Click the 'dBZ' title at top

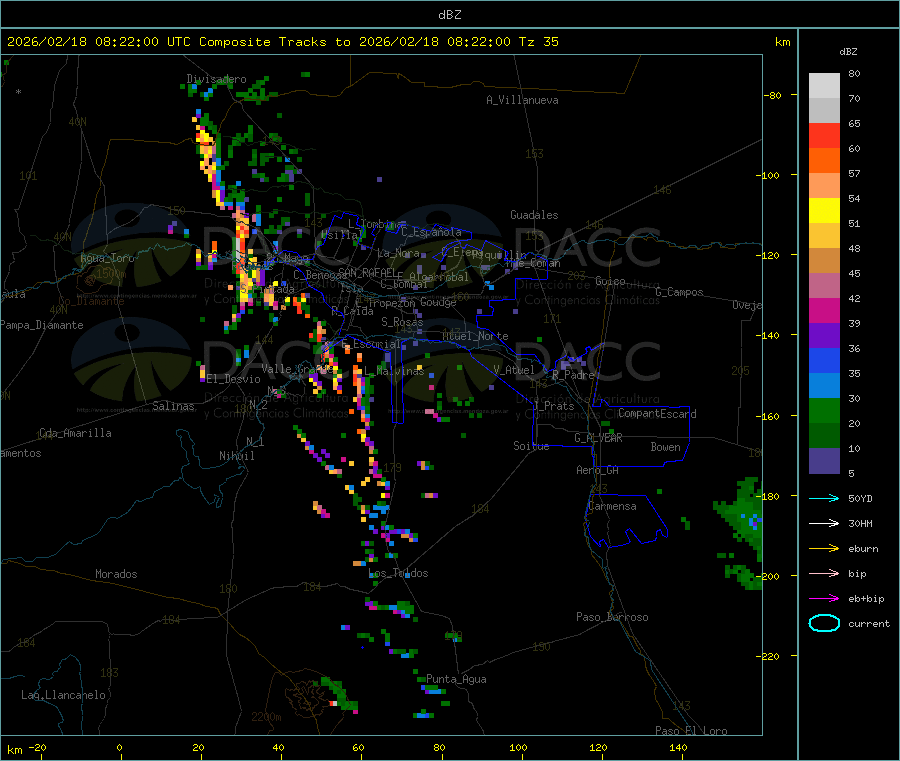pos(449,14)
